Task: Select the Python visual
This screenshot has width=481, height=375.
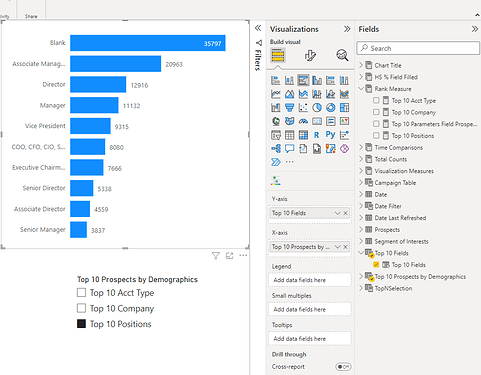Action: [330, 135]
